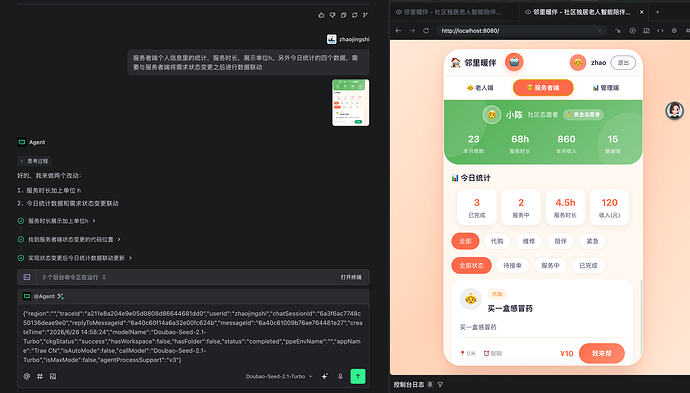Select the 服务中 status filter chip
The image size is (690, 393).
click(550, 265)
